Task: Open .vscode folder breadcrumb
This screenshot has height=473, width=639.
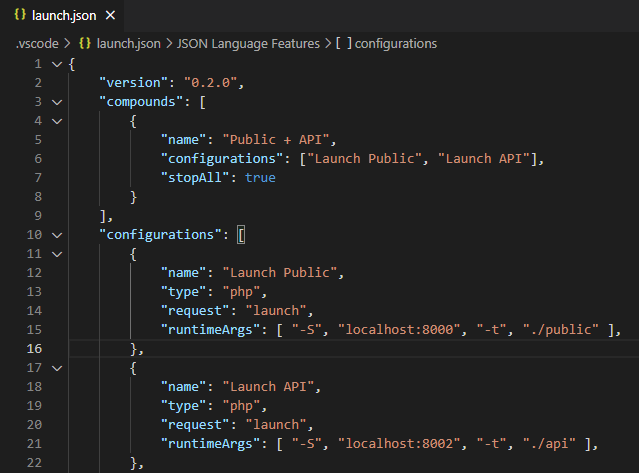Action: (37, 44)
